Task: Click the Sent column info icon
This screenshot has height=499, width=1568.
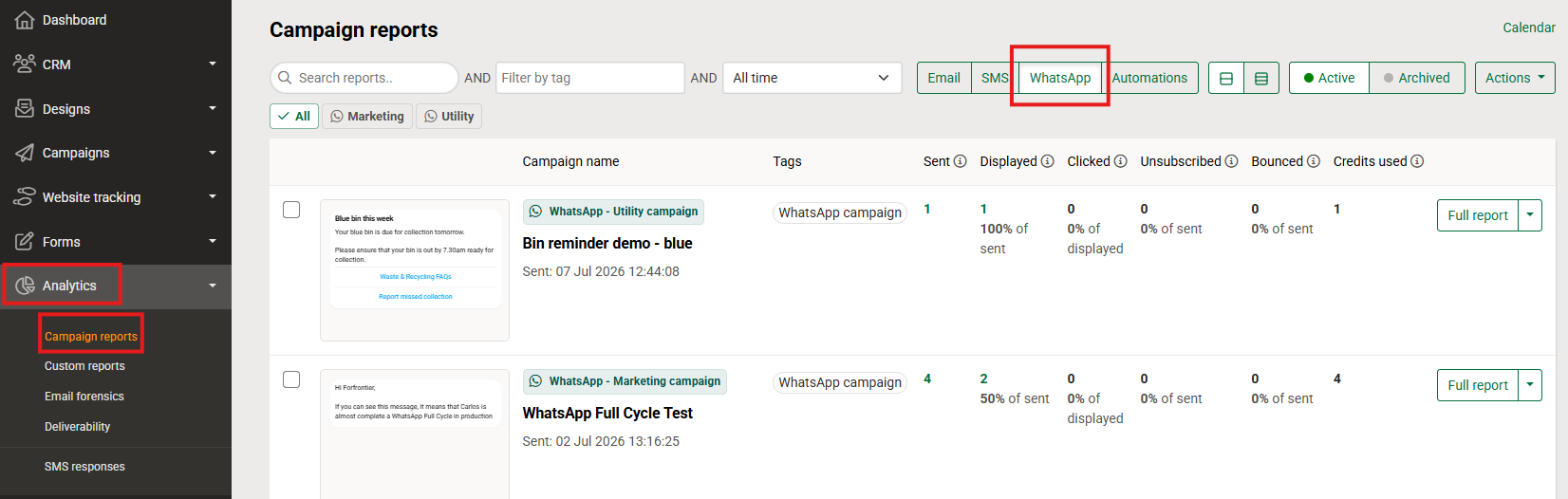Action: tap(960, 161)
